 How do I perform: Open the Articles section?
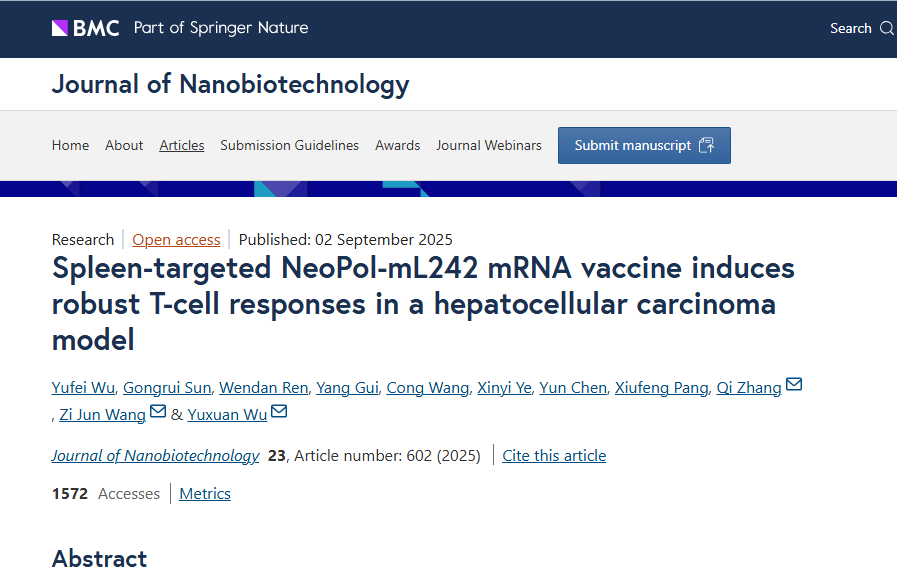[182, 145]
